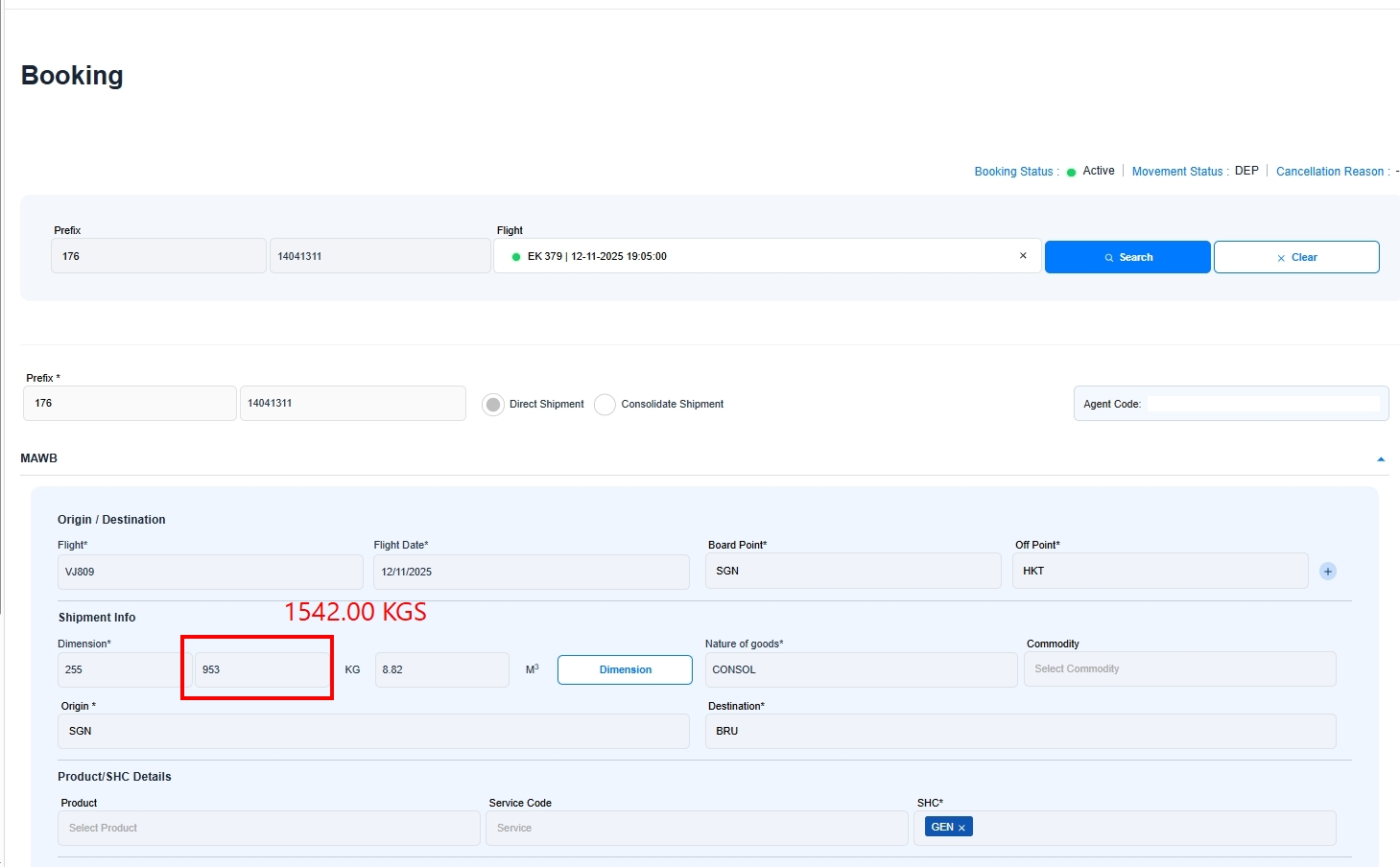This screenshot has height=867, width=1400.
Task: Click the Agent Code input field
Action: (1262, 404)
